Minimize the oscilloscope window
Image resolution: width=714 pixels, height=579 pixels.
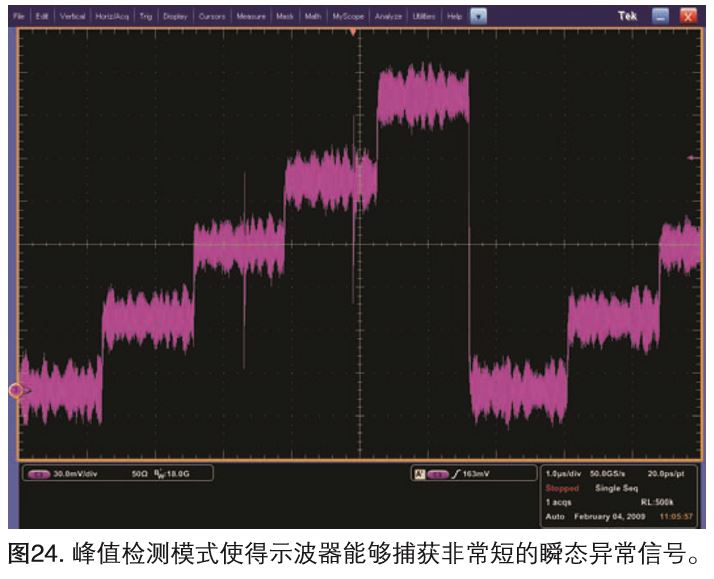coord(661,17)
